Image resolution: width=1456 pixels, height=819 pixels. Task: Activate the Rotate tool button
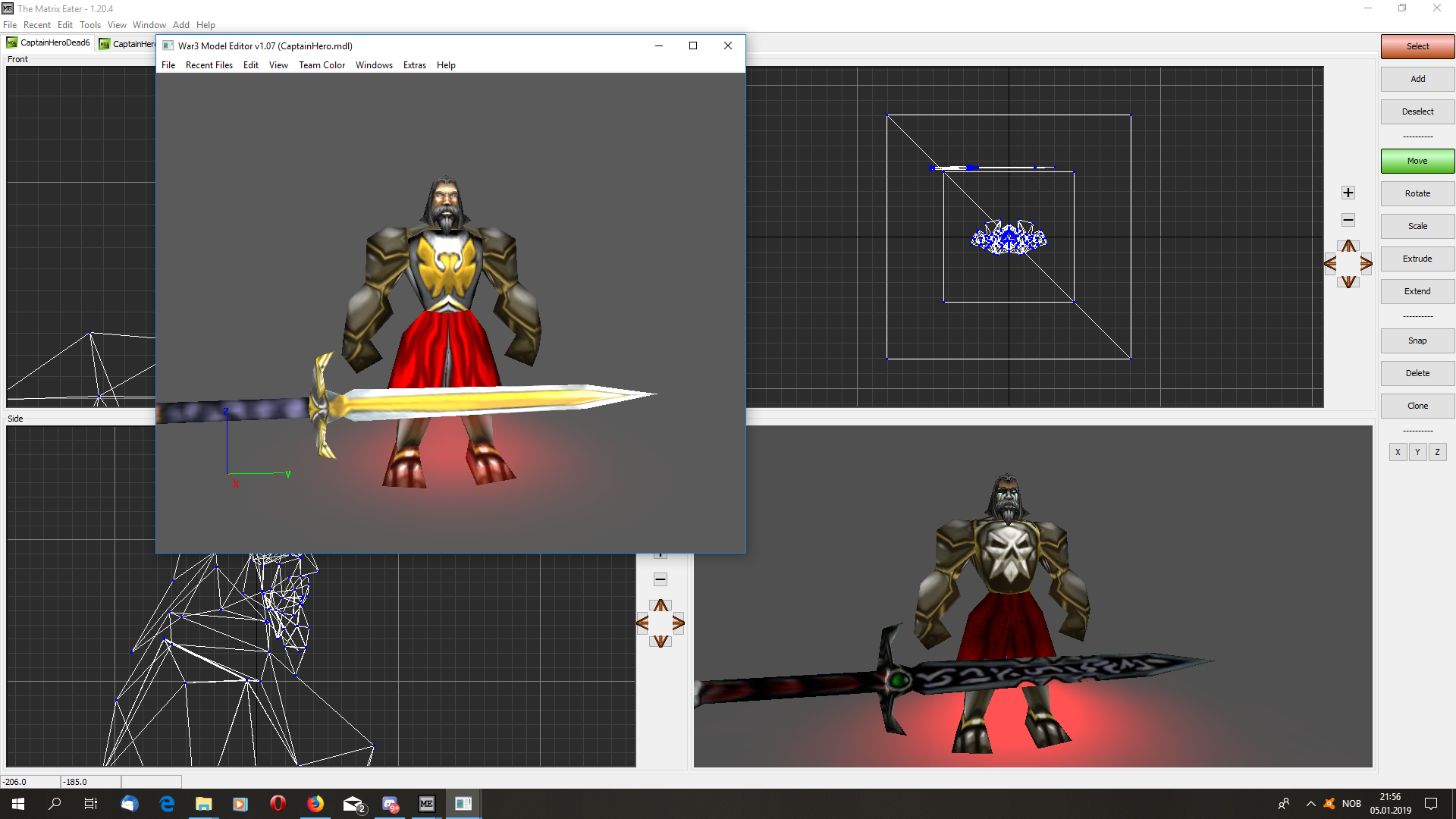point(1417,193)
